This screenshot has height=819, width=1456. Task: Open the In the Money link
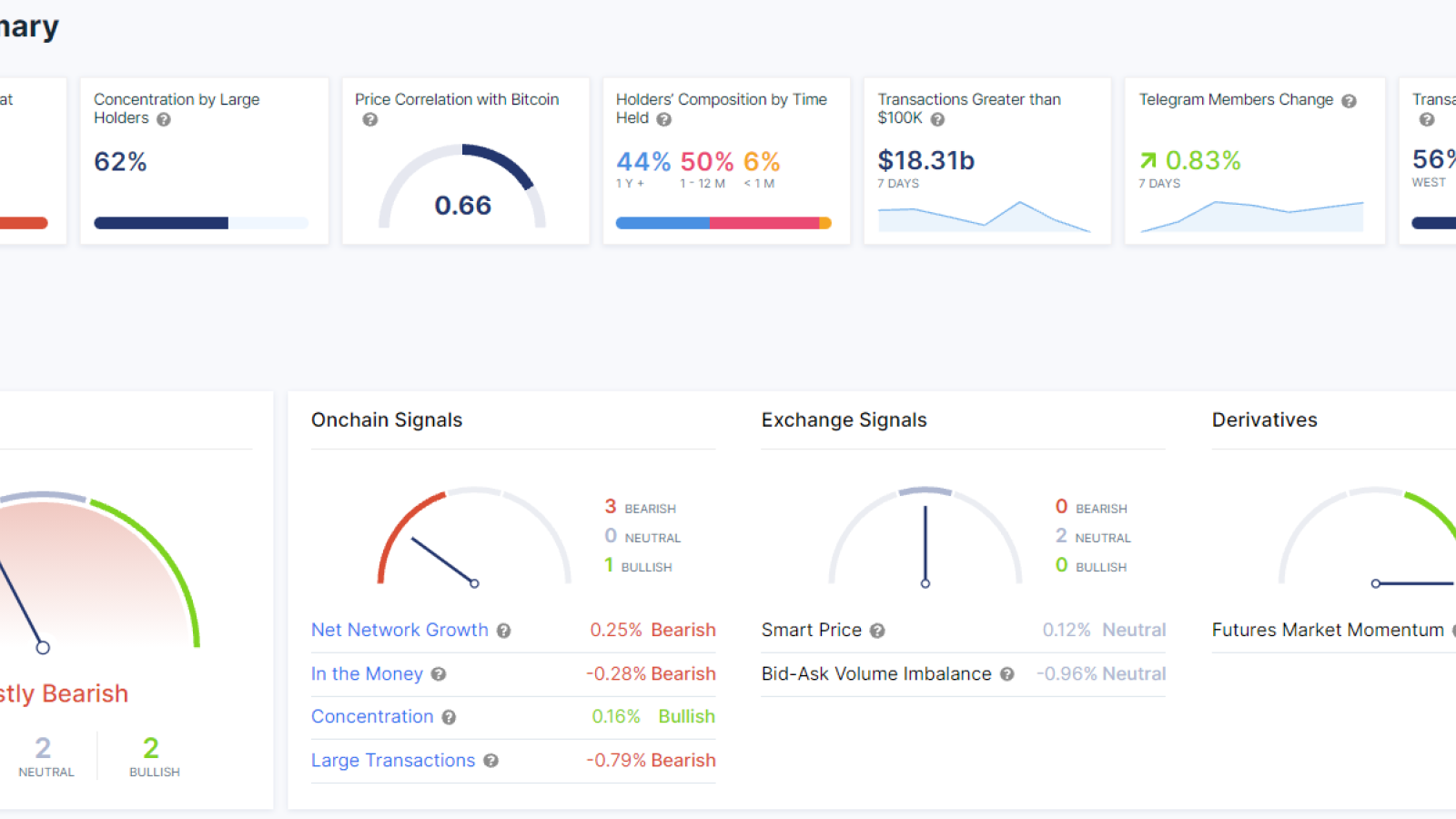tap(367, 673)
